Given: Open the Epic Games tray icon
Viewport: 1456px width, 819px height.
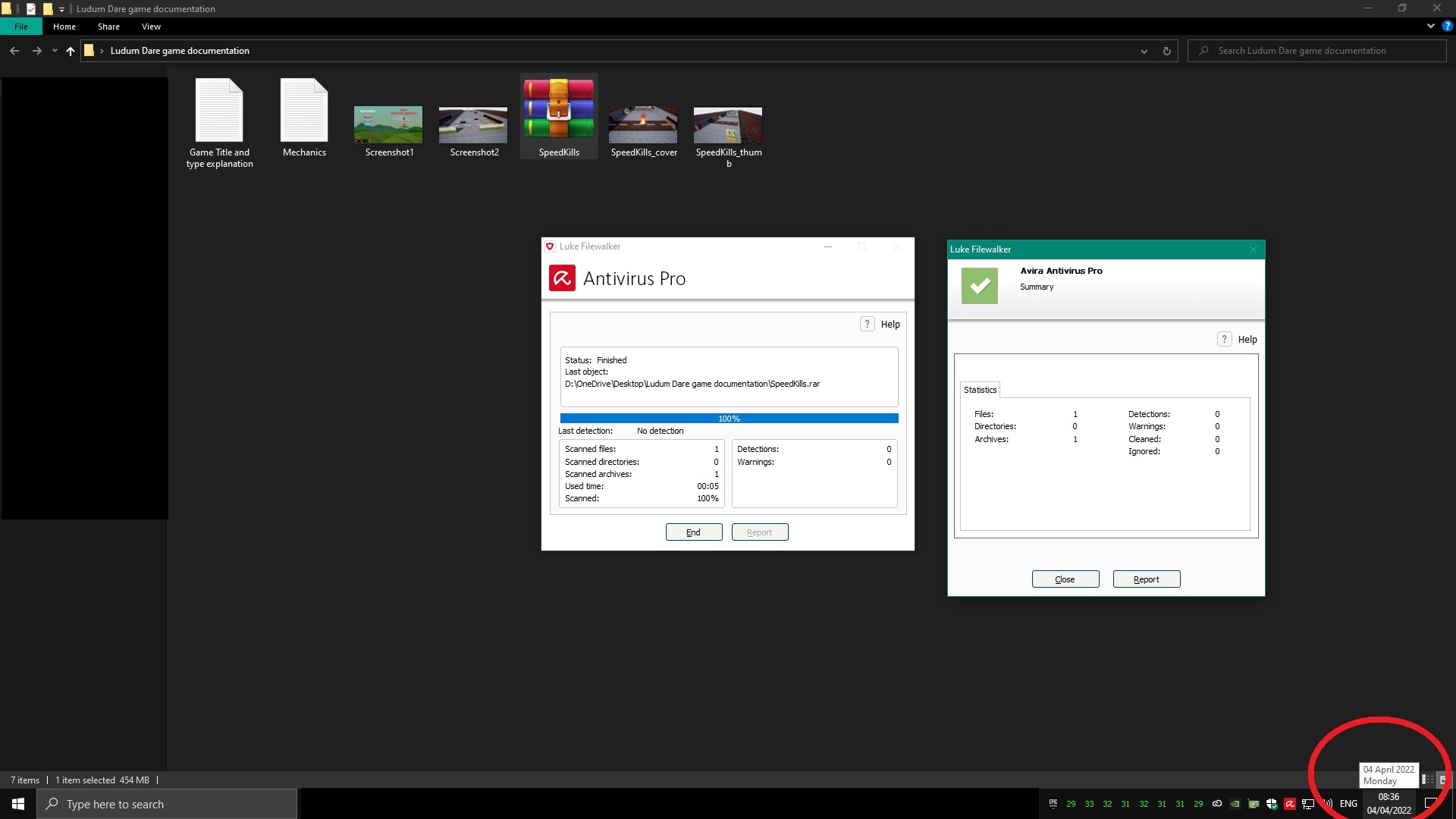Looking at the screenshot, I should click(1053, 804).
